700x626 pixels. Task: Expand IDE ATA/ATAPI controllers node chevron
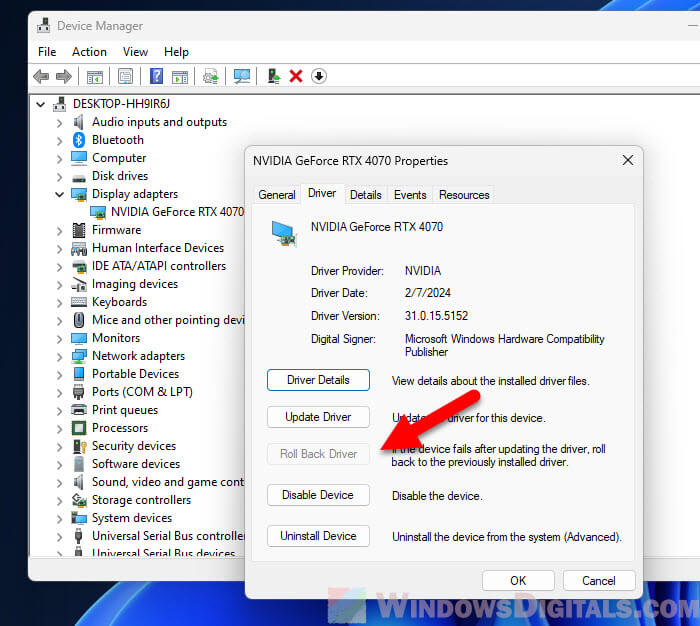click(x=59, y=267)
